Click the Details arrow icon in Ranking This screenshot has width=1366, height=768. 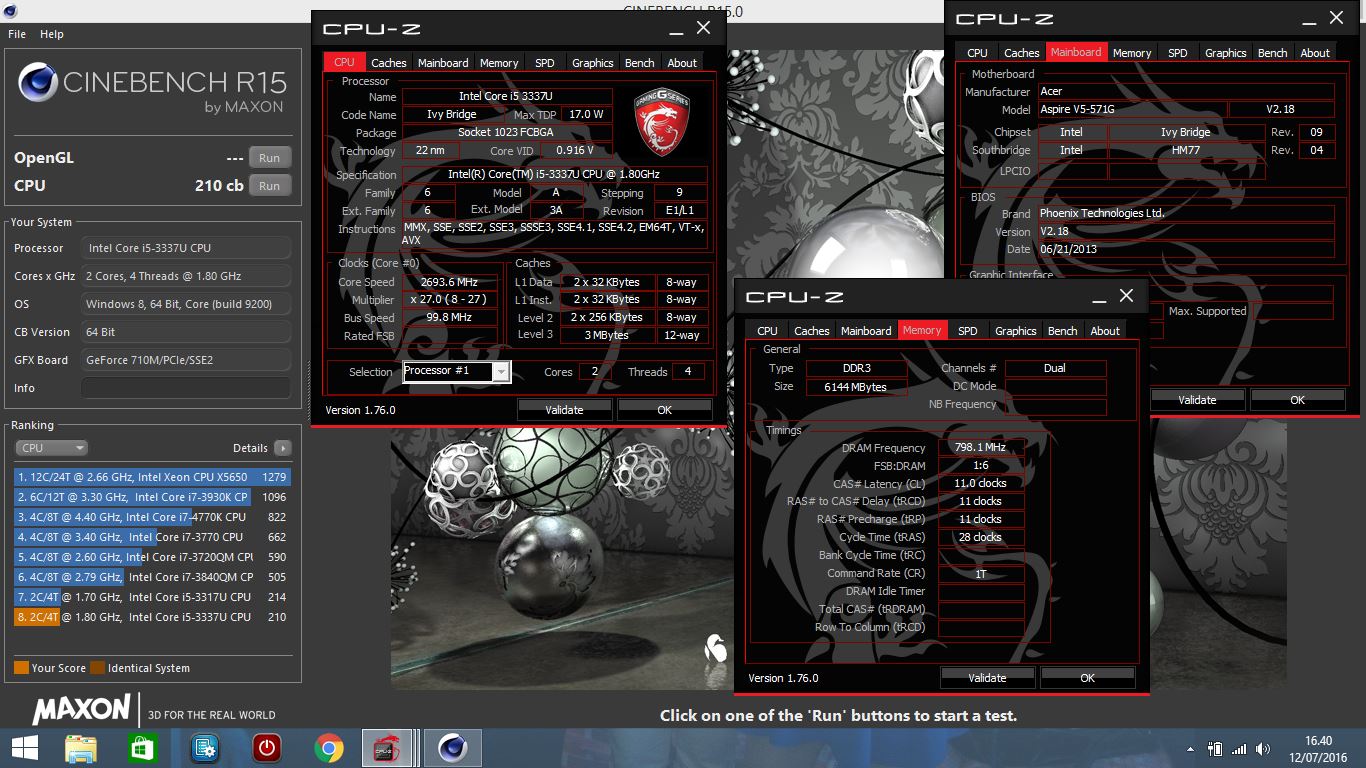pos(283,448)
